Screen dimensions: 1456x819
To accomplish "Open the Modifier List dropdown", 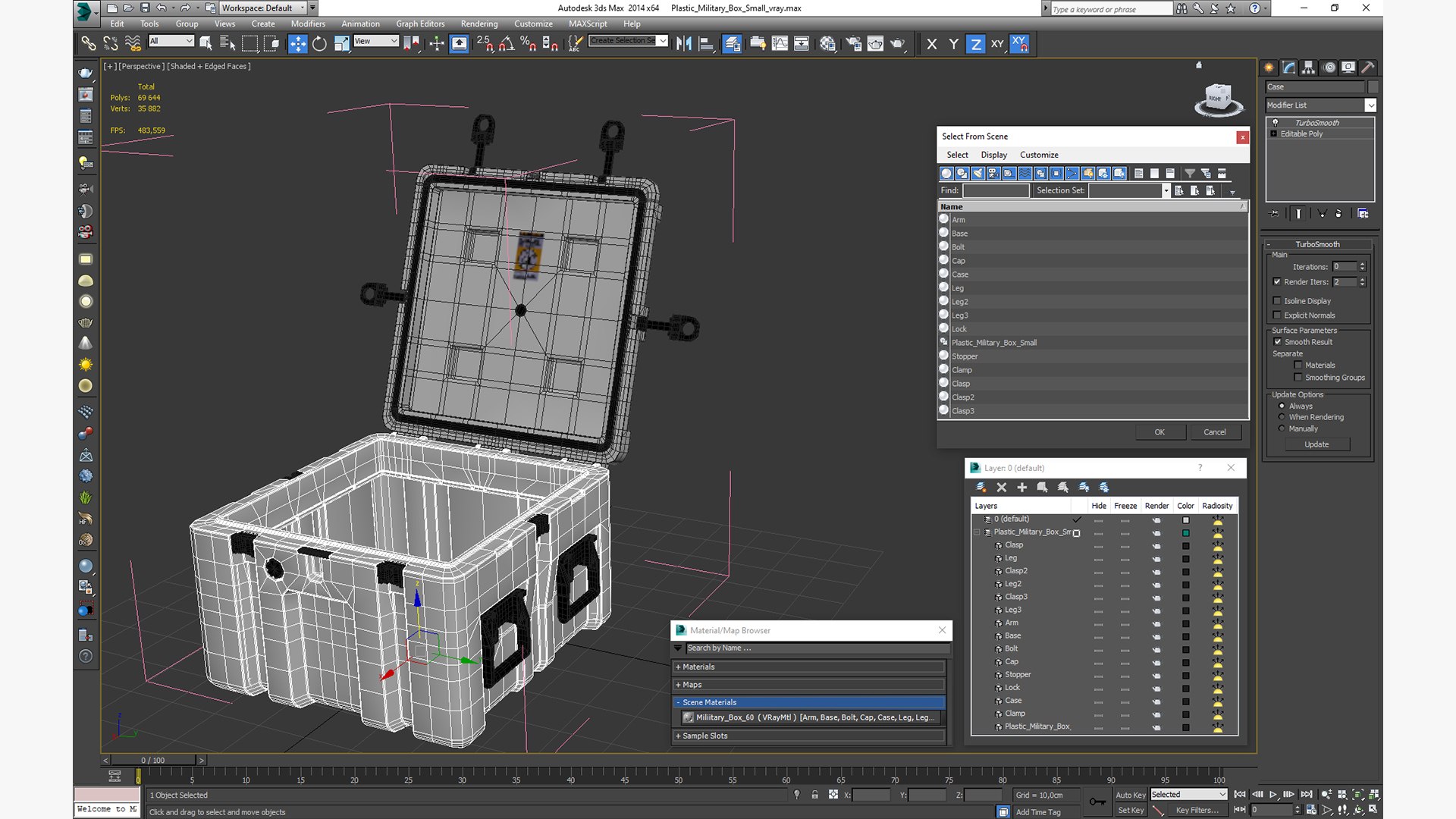I will pyautogui.click(x=1320, y=105).
